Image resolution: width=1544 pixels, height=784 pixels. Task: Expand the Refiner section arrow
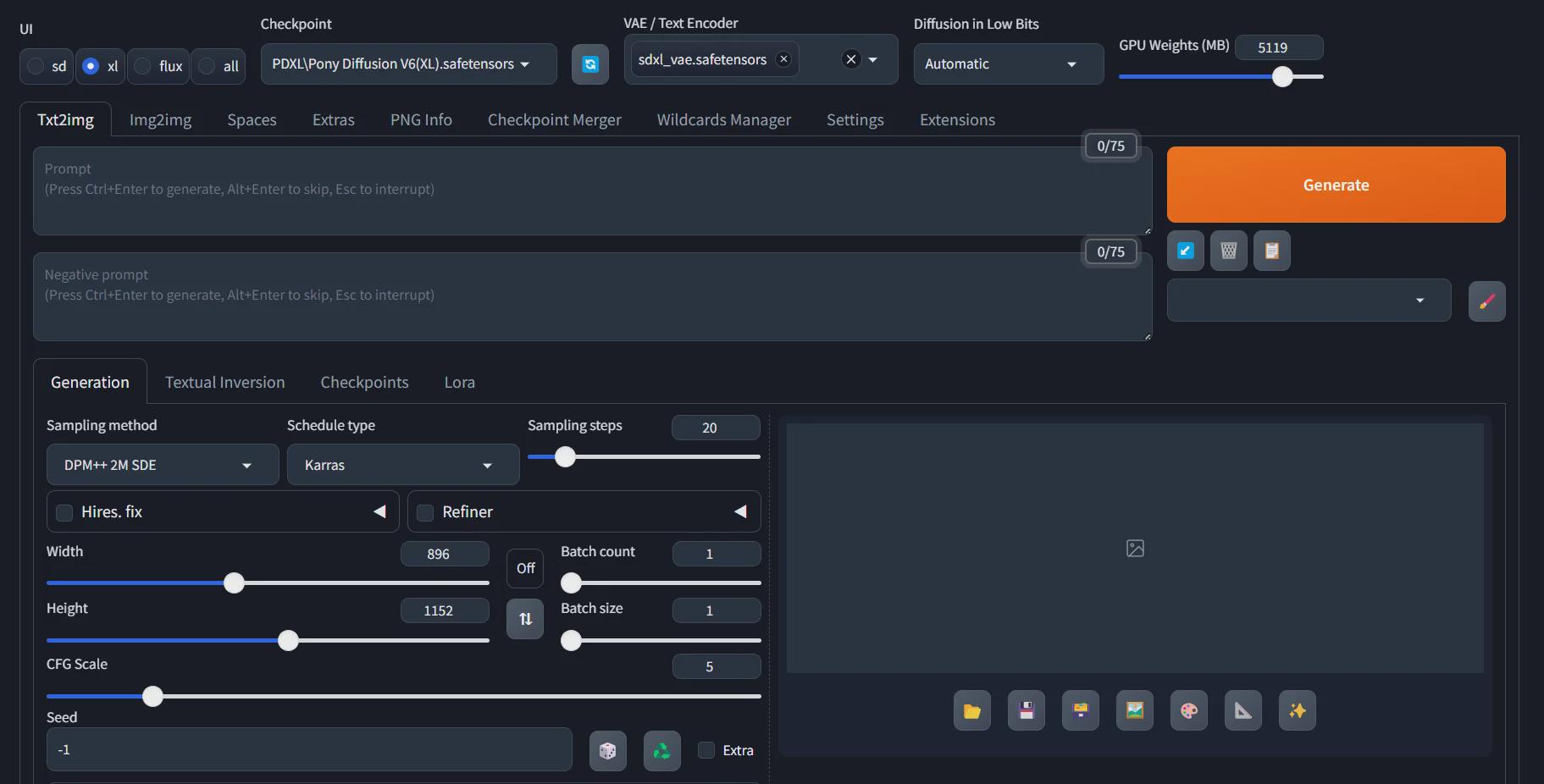point(740,511)
